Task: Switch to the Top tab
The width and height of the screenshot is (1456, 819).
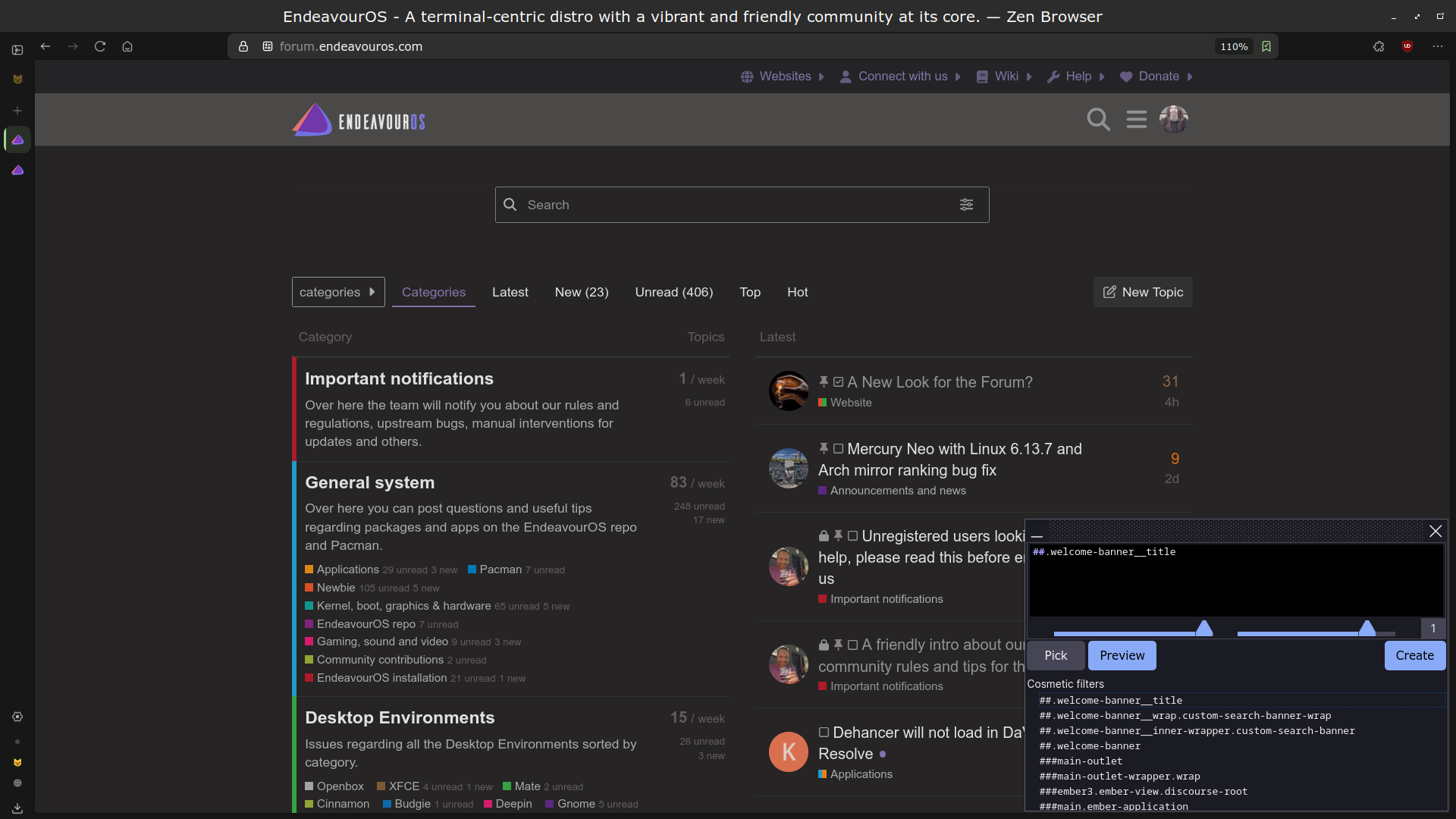Action: tap(750, 292)
